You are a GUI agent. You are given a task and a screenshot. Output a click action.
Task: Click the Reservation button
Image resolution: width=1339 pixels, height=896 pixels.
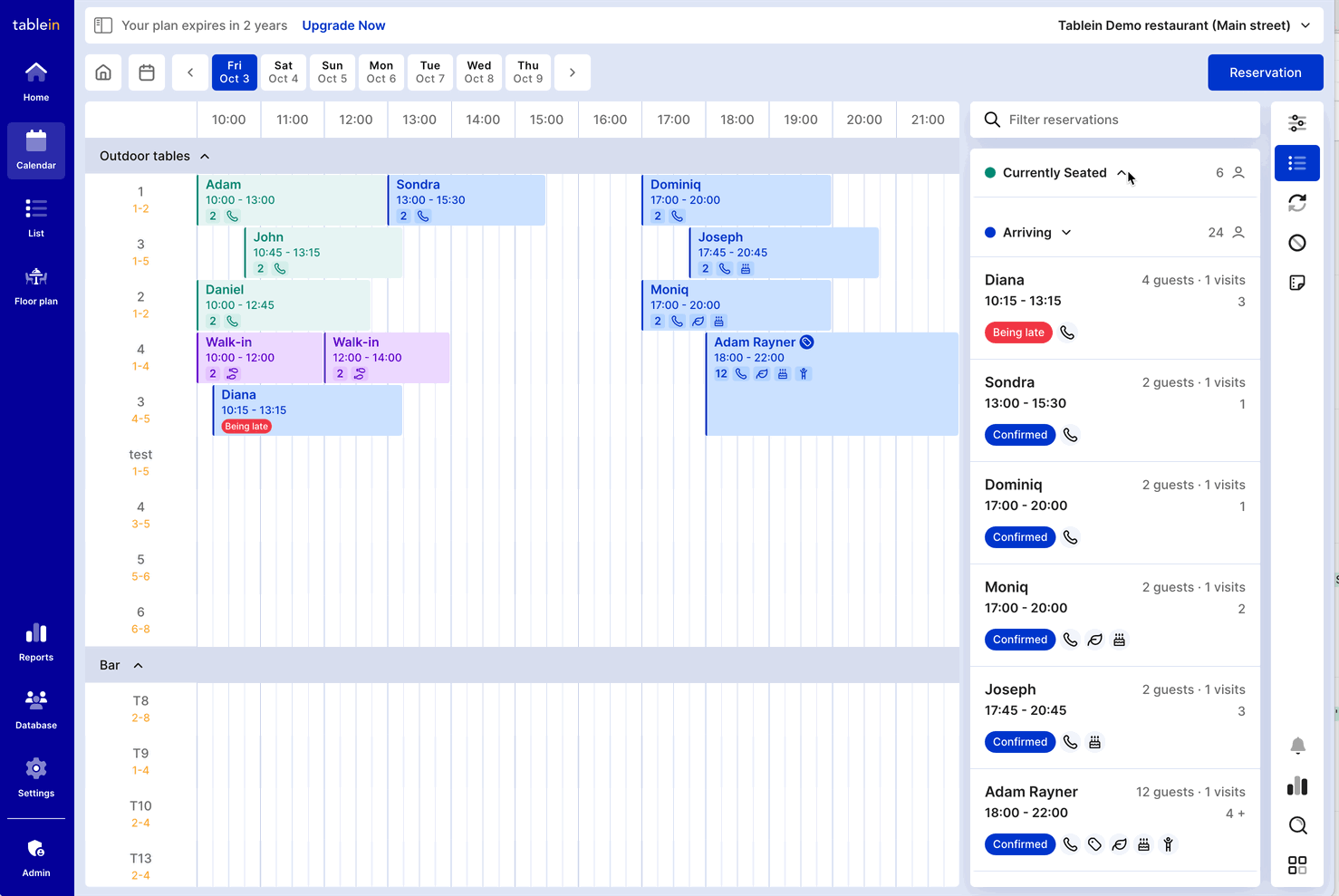coord(1265,72)
